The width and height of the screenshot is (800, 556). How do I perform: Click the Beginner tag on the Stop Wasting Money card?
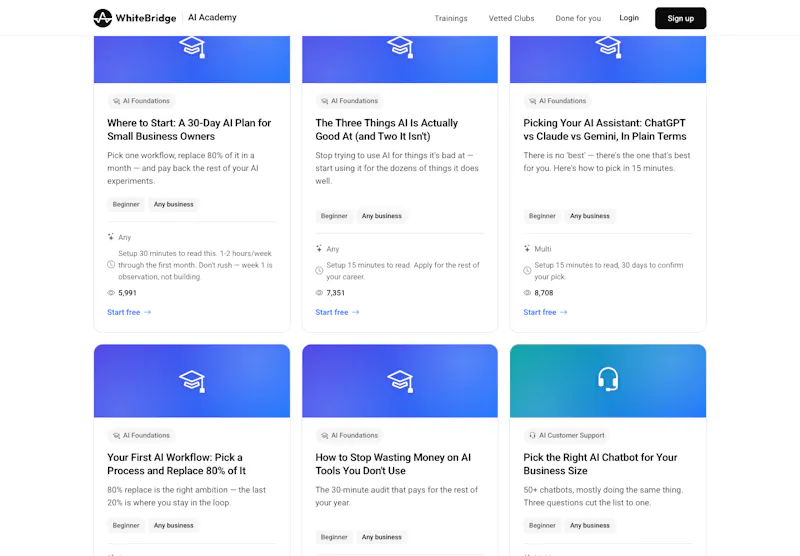coord(334,537)
